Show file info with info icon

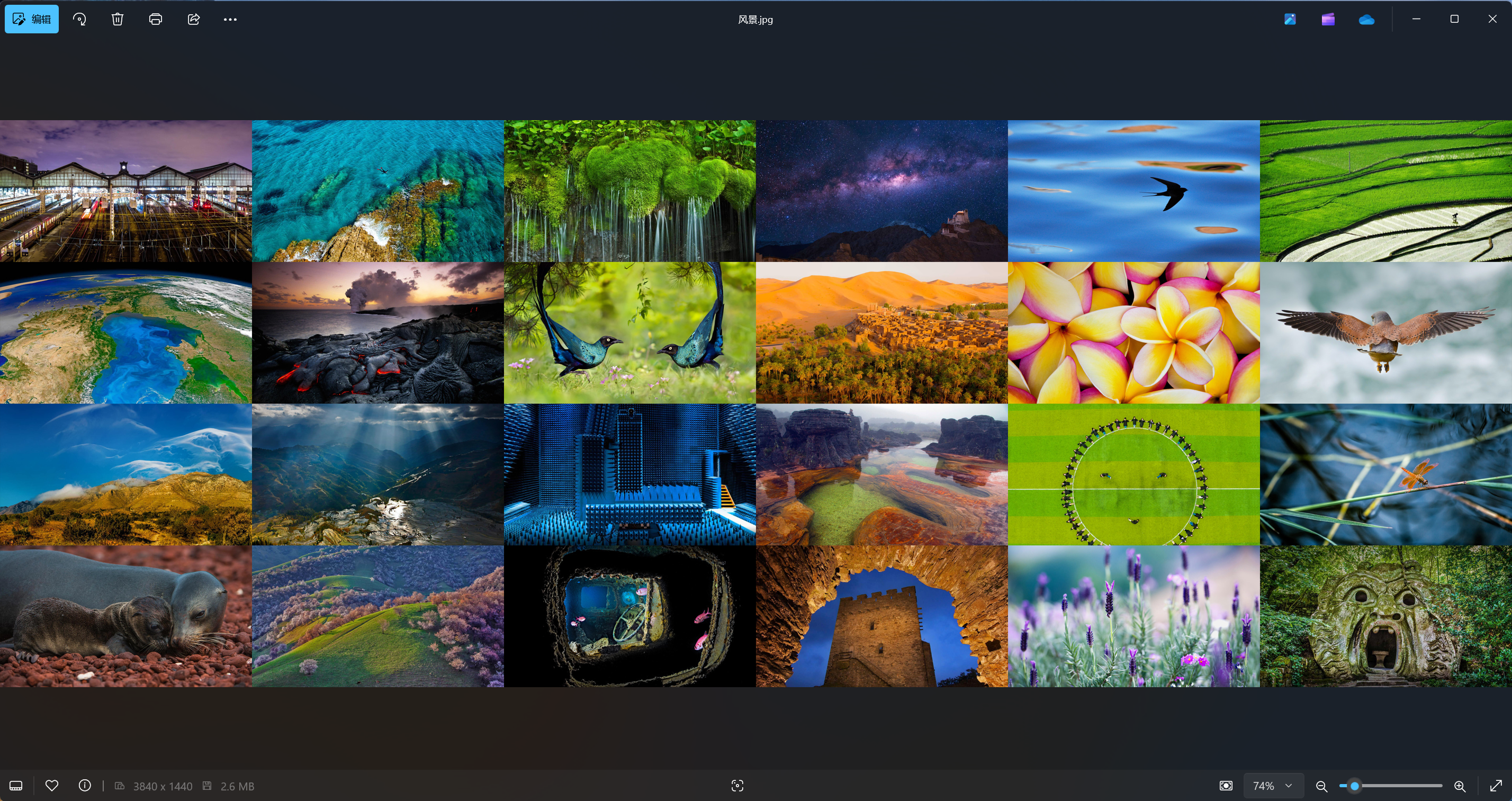coord(85,786)
